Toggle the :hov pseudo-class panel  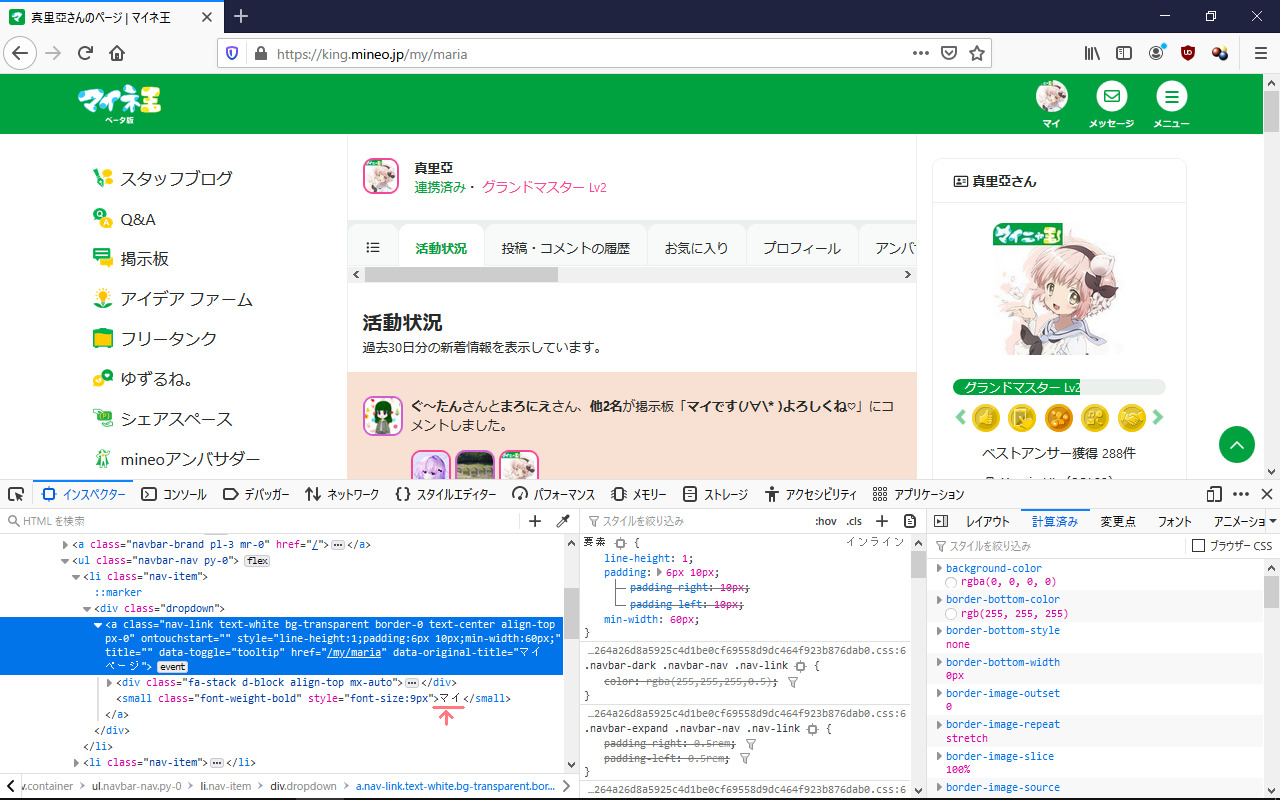[x=826, y=521]
